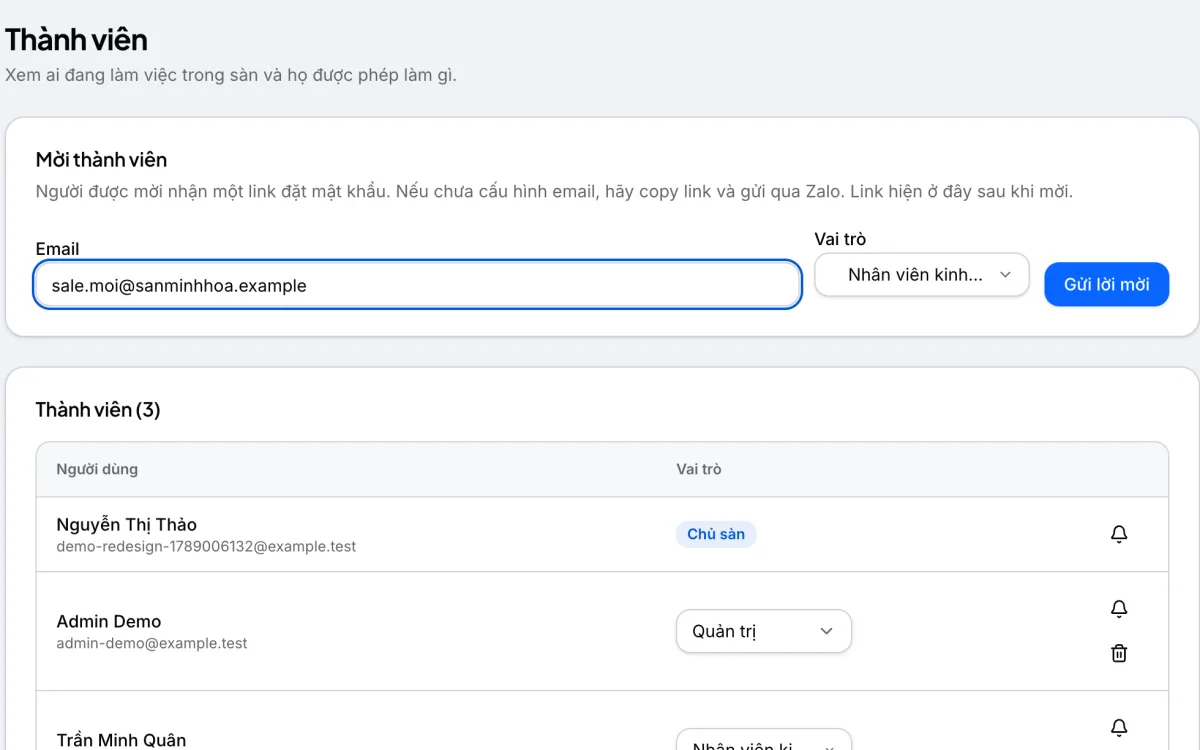Image resolution: width=1200 pixels, height=750 pixels.
Task: Click the bell icon in Nguyễn Thị Thảo row
Action: click(x=1119, y=534)
